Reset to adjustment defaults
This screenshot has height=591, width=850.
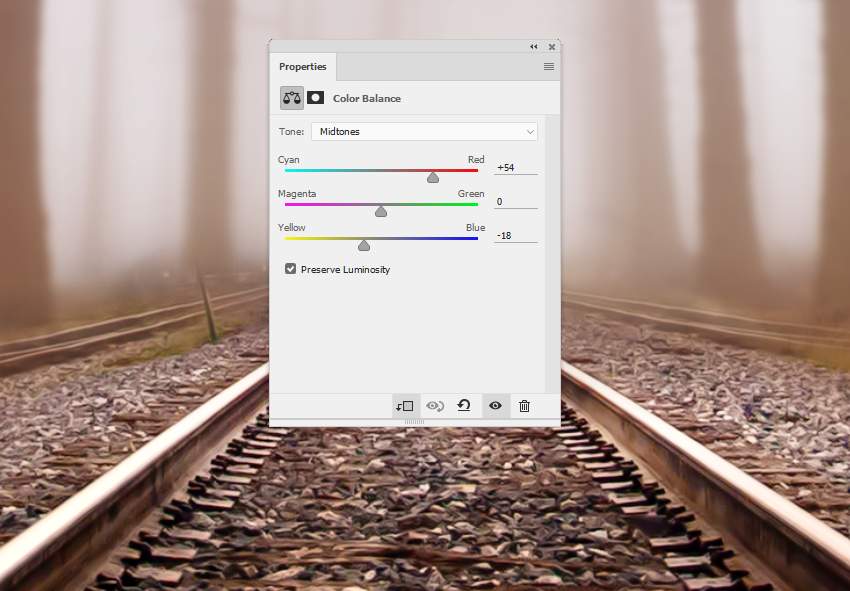[464, 406]
